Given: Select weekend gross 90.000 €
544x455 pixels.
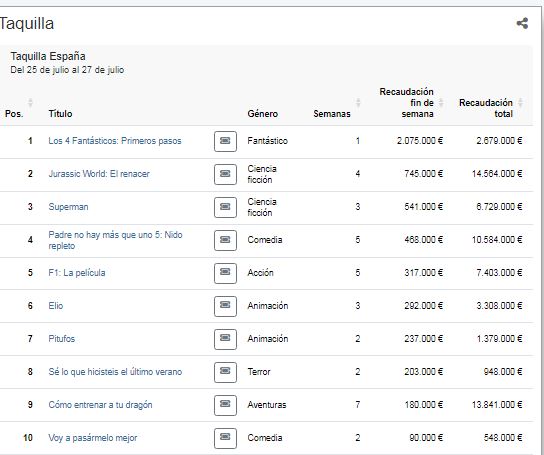Looking at the screenshot, I should click(426, 438).
